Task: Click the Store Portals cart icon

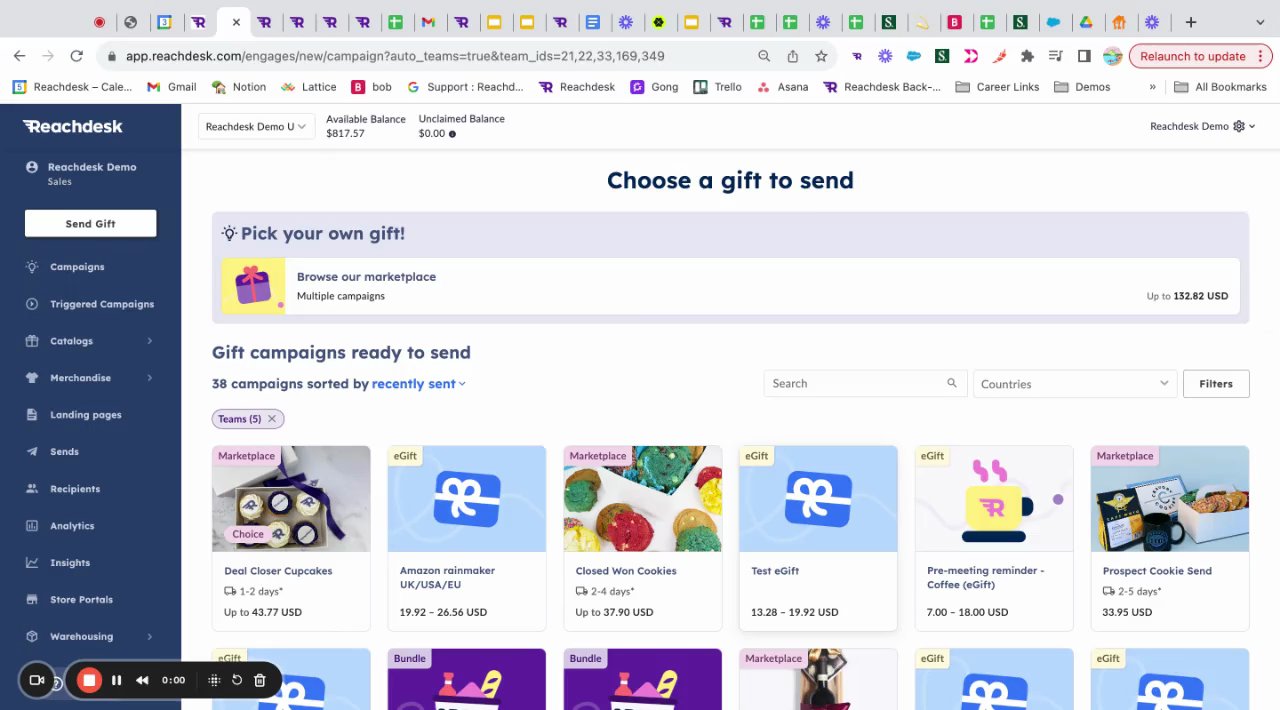Action: 32,600
